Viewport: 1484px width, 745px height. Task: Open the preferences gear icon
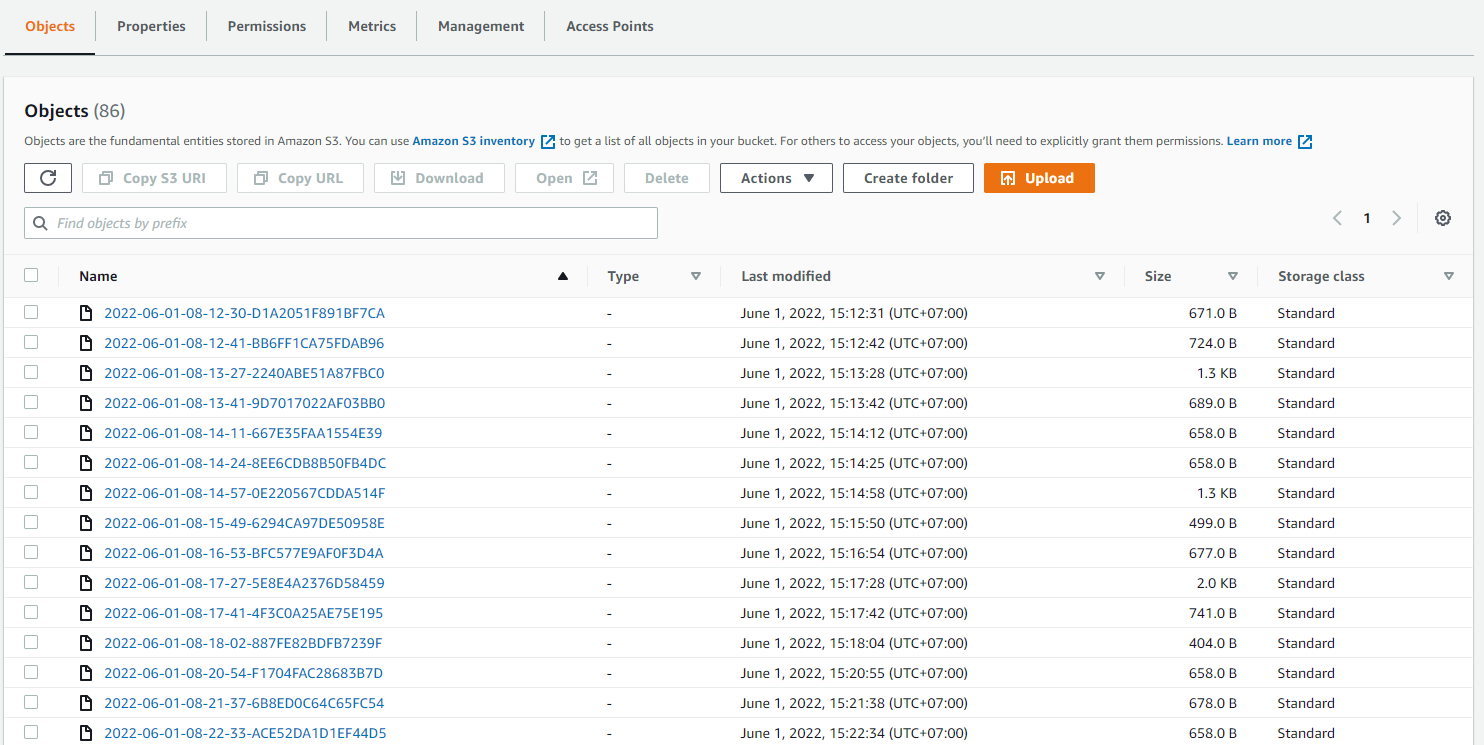point(1442,217)
